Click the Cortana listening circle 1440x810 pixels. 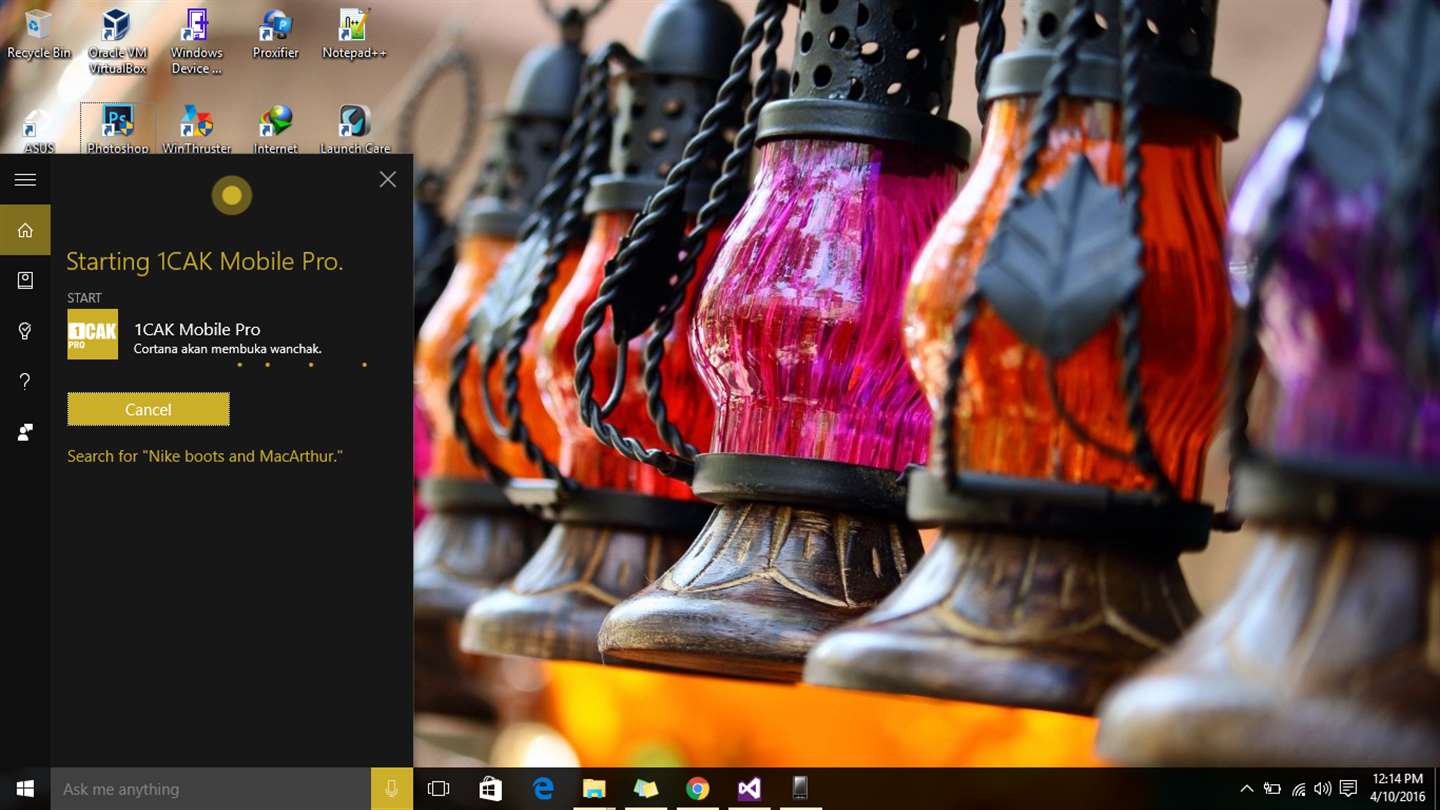click(x=232, y=196)
